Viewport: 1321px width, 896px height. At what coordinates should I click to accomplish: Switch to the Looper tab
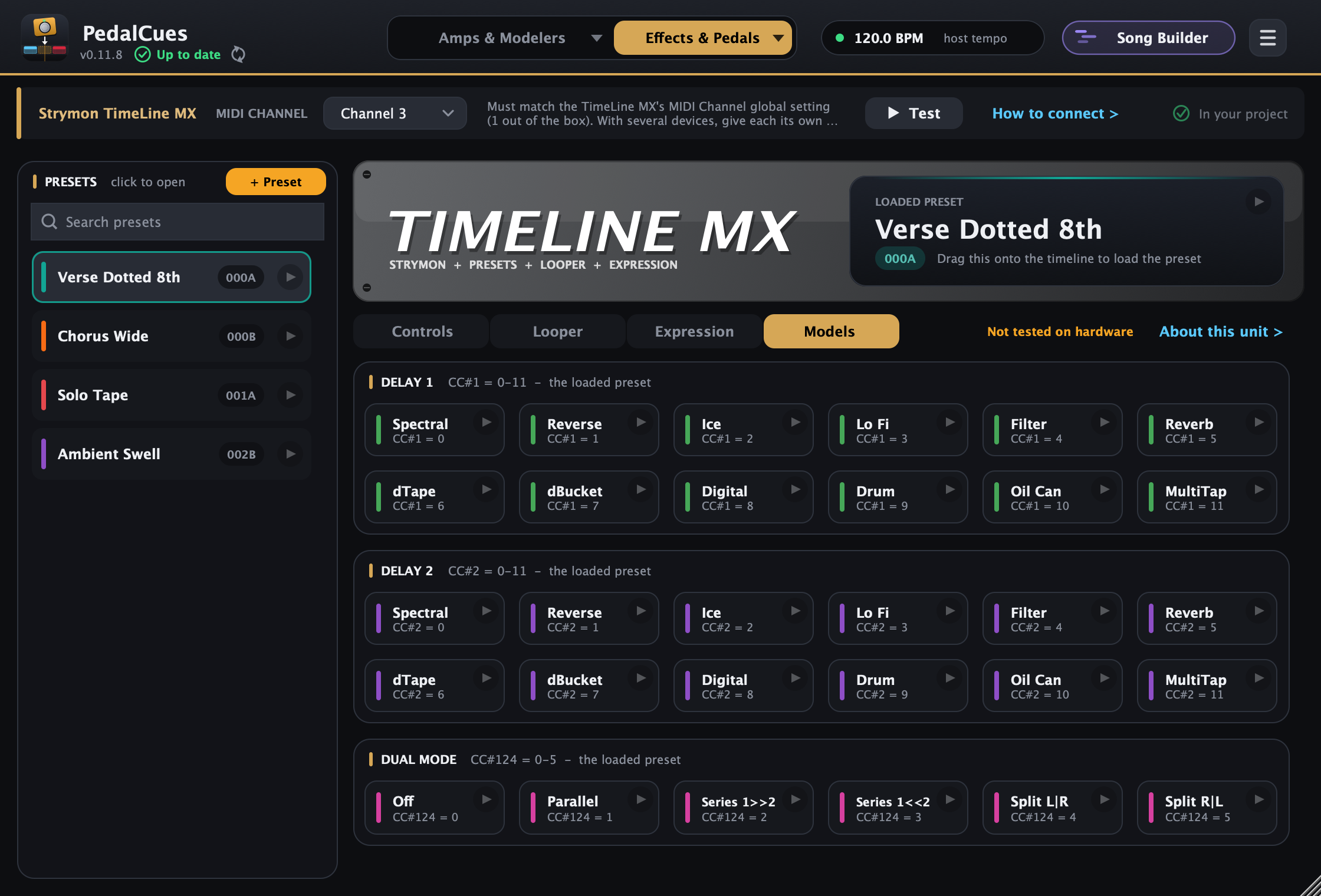558,331
